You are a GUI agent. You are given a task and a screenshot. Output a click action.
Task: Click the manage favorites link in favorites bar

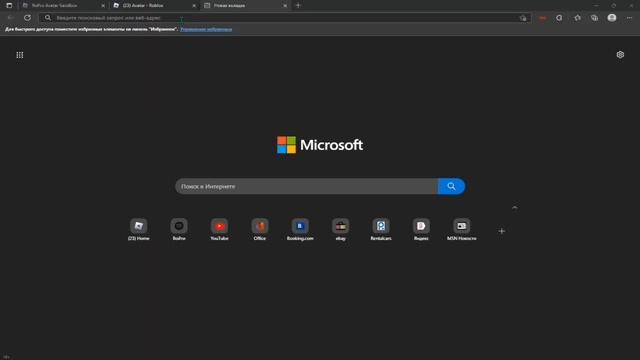(206, 29)
